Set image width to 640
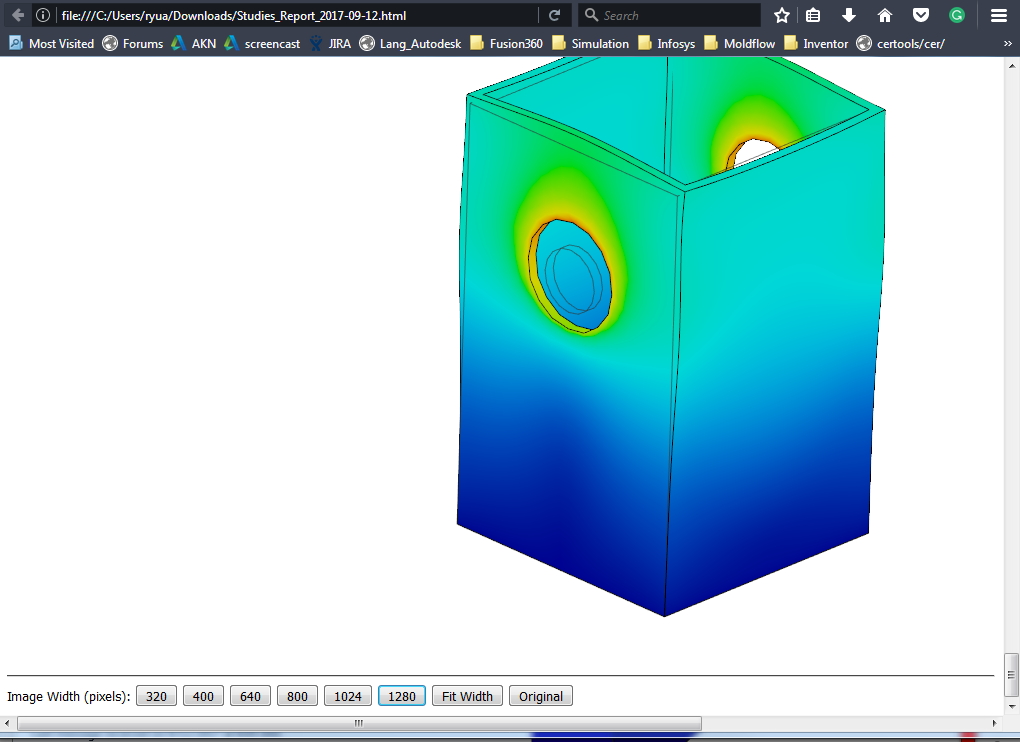Viewport: 1020px width, 742px height. coord(250,696)
